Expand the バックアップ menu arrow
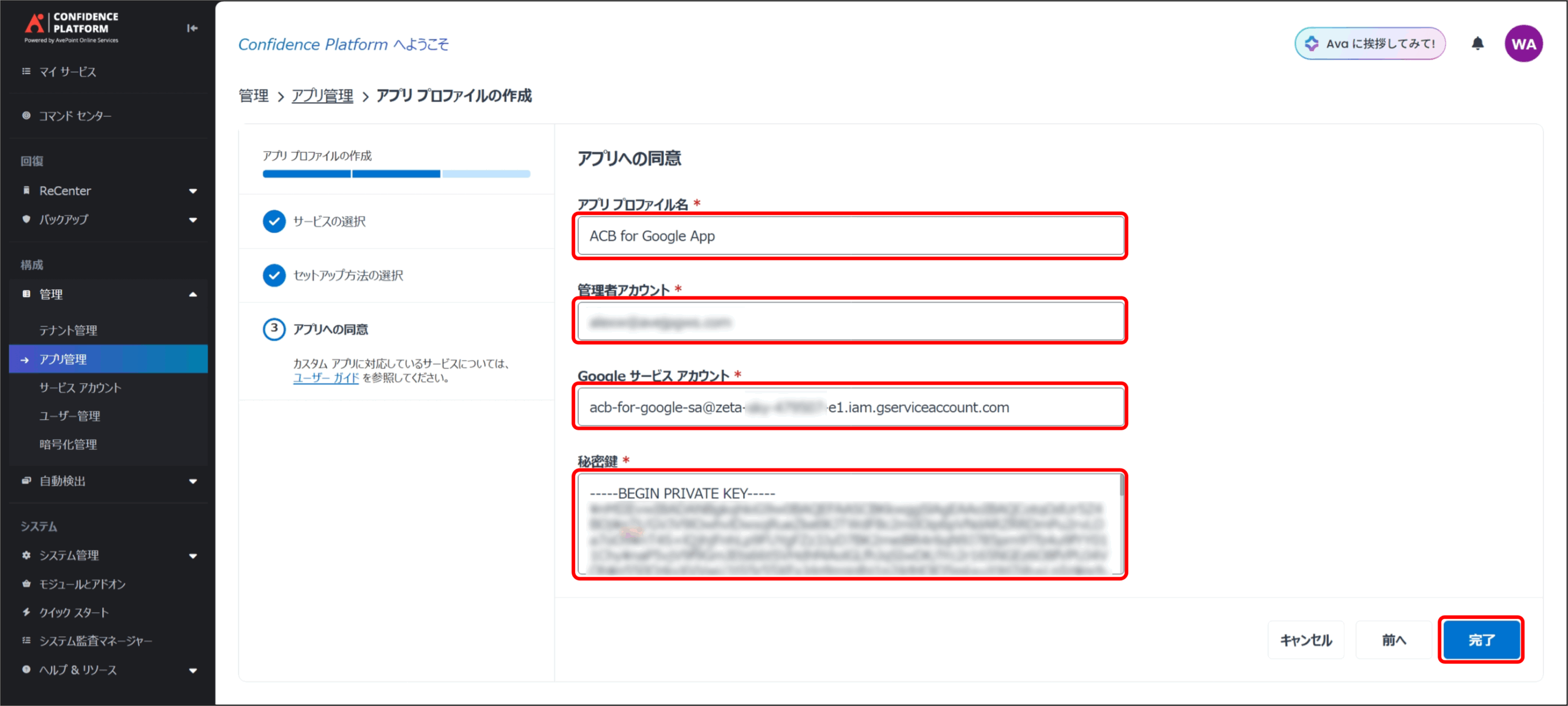This screenshot has height=706, width=1568. click(x=193, y=220)
